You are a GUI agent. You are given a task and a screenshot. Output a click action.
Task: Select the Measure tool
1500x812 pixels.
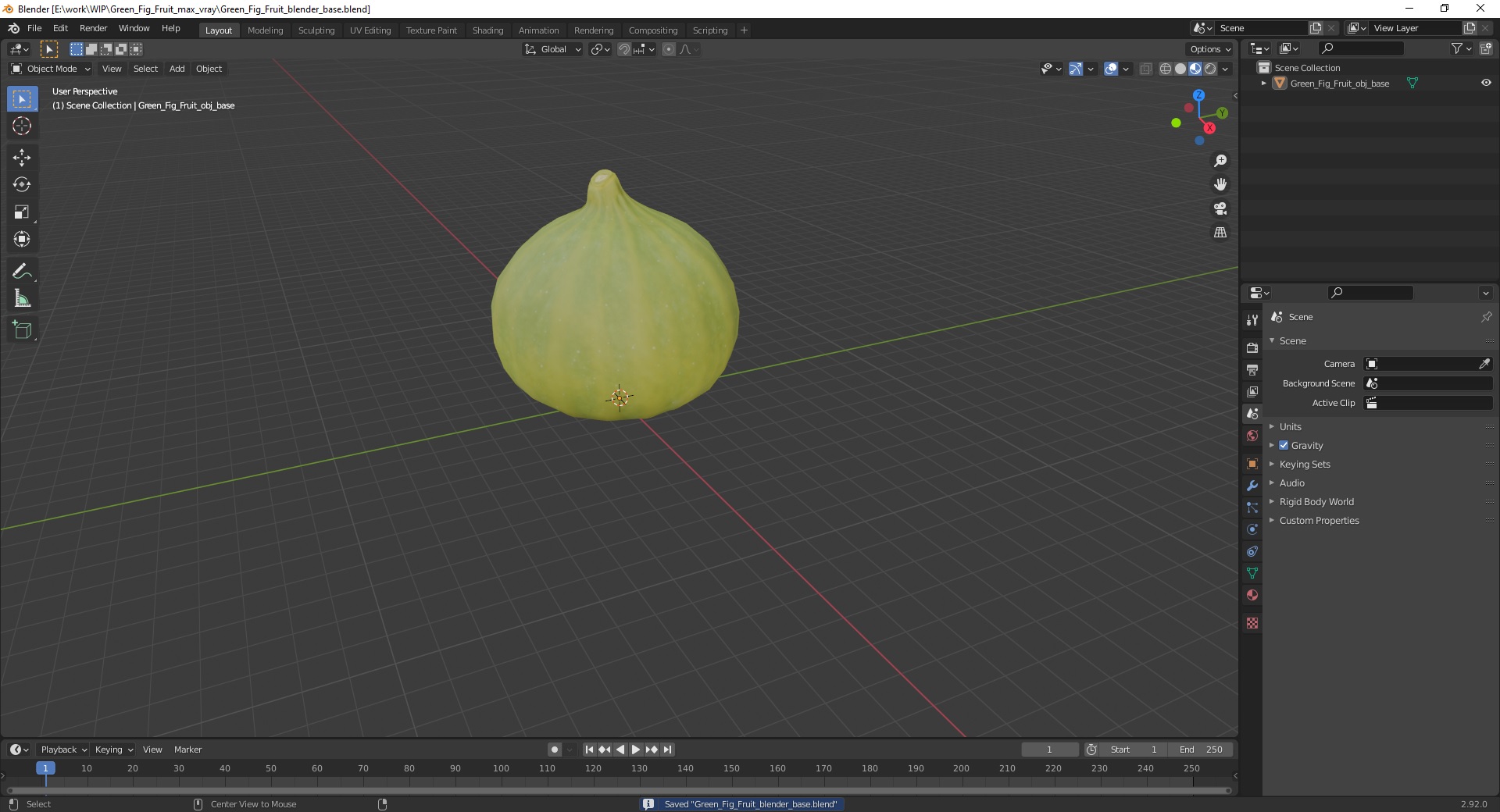pyautogui.click(x=22, y=299)
